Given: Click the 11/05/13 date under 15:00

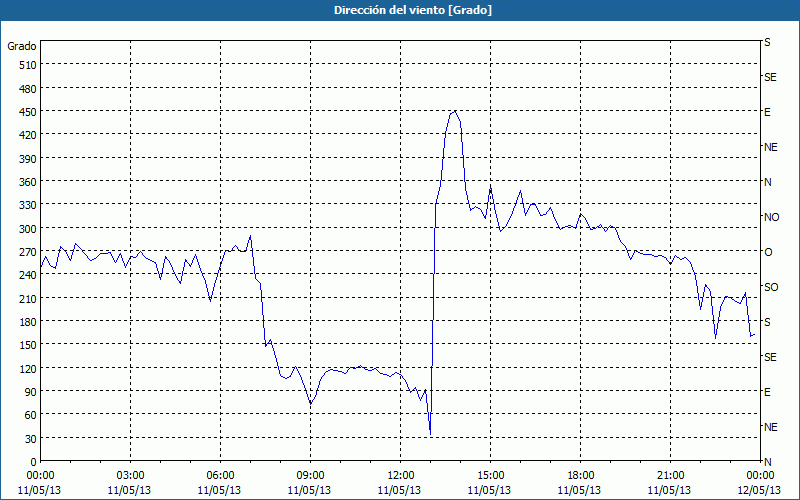Looking at the screenshot, I should pos(489,490).
